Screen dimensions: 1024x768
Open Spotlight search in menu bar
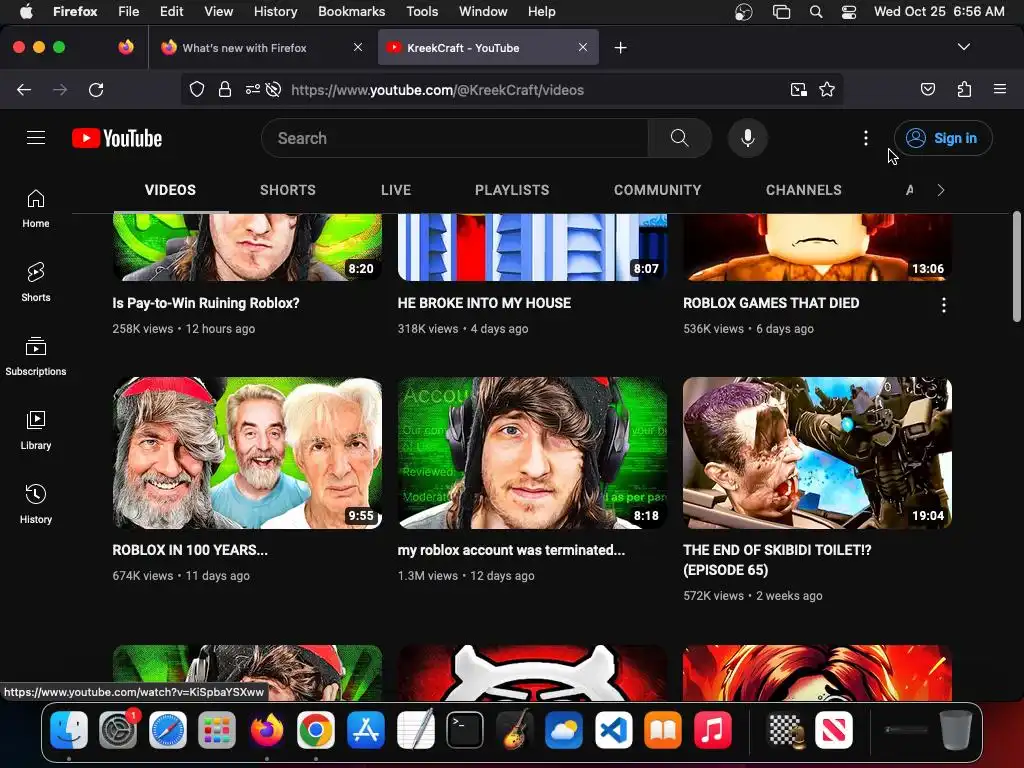click(816, 12)
